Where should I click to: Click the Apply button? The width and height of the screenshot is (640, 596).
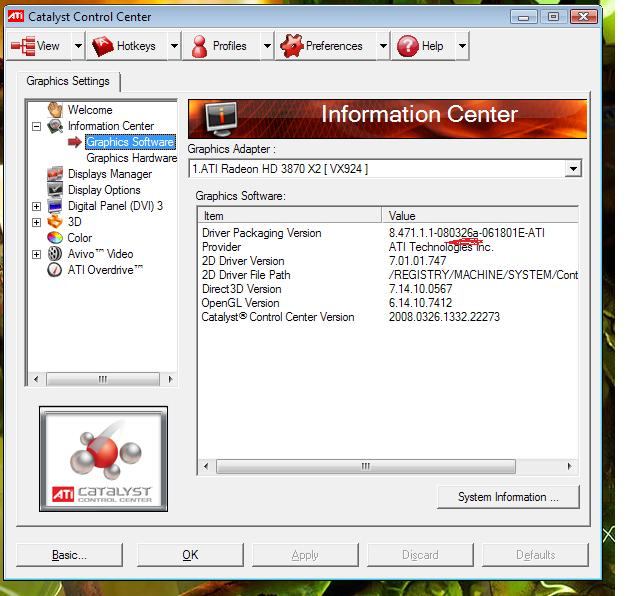pyautogui.click(x=305, y=555)
